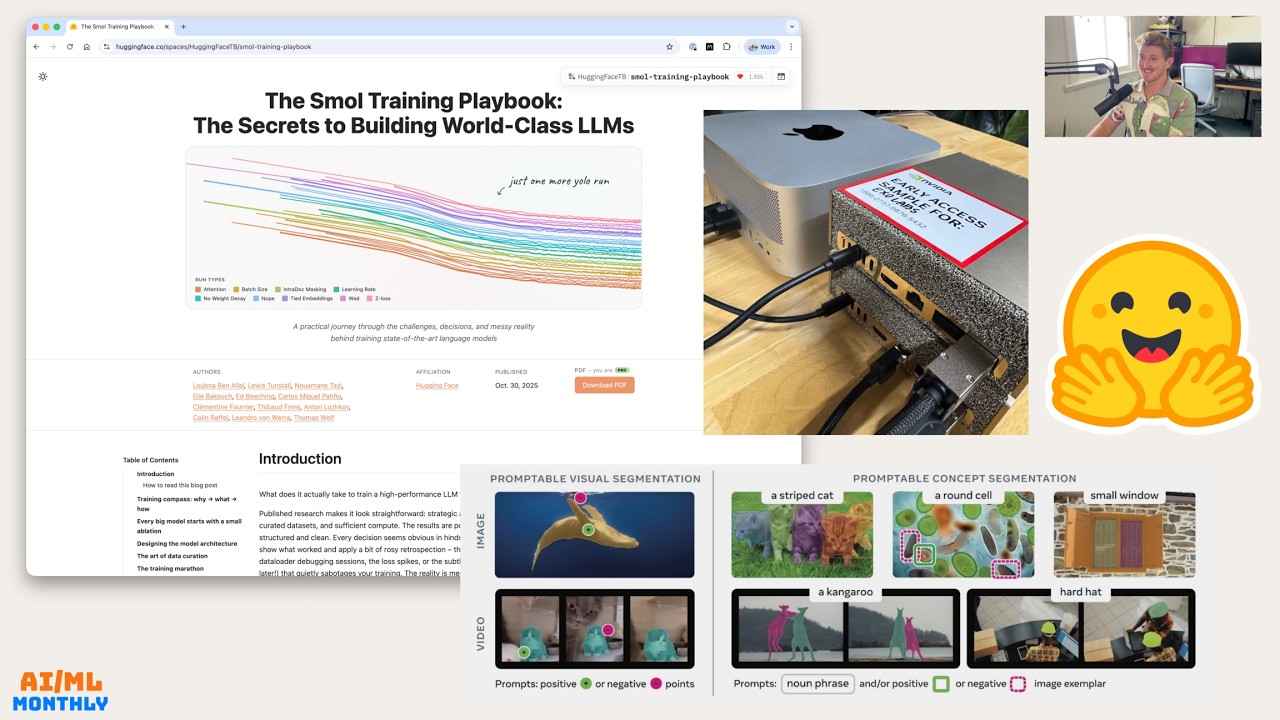The width and height of the screenshot is (1280, 720).
Task: Jump to How to read this blog post
Action: pyautogui.click(x=180, y=485)
